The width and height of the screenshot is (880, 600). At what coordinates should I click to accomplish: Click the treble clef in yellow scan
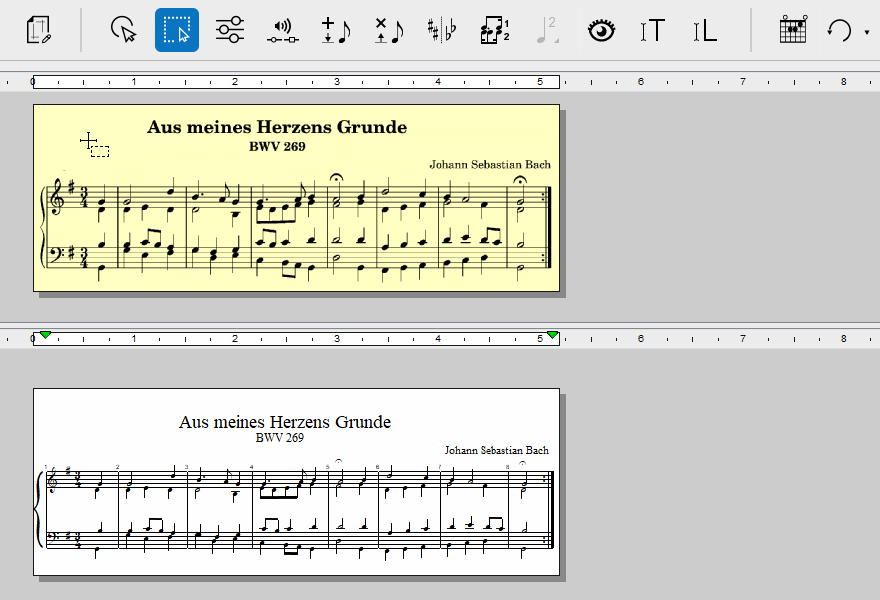(x=57, y=197)
